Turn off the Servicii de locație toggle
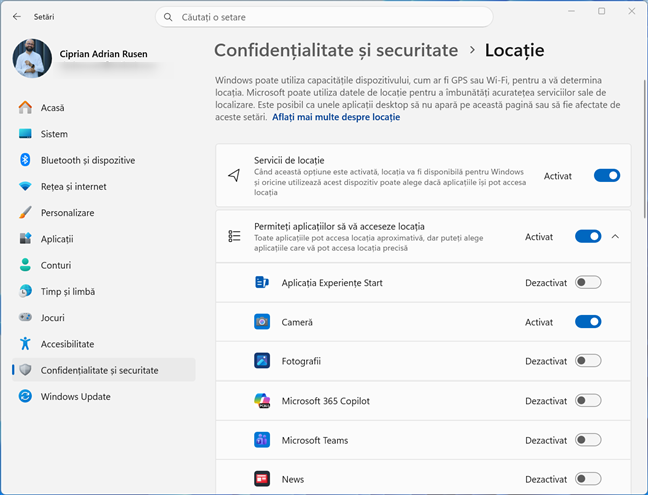Viewport: 648px width, 495px height. [607, 176]
